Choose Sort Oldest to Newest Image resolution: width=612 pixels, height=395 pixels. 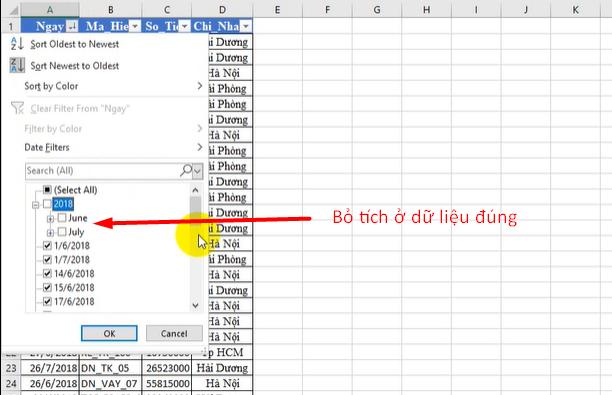pyautogui.click(x=75, y=44)
